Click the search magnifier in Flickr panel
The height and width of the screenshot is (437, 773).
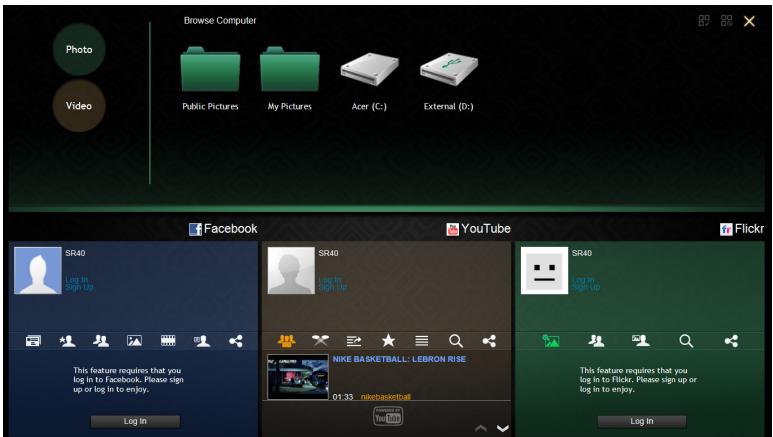[686, 341]
